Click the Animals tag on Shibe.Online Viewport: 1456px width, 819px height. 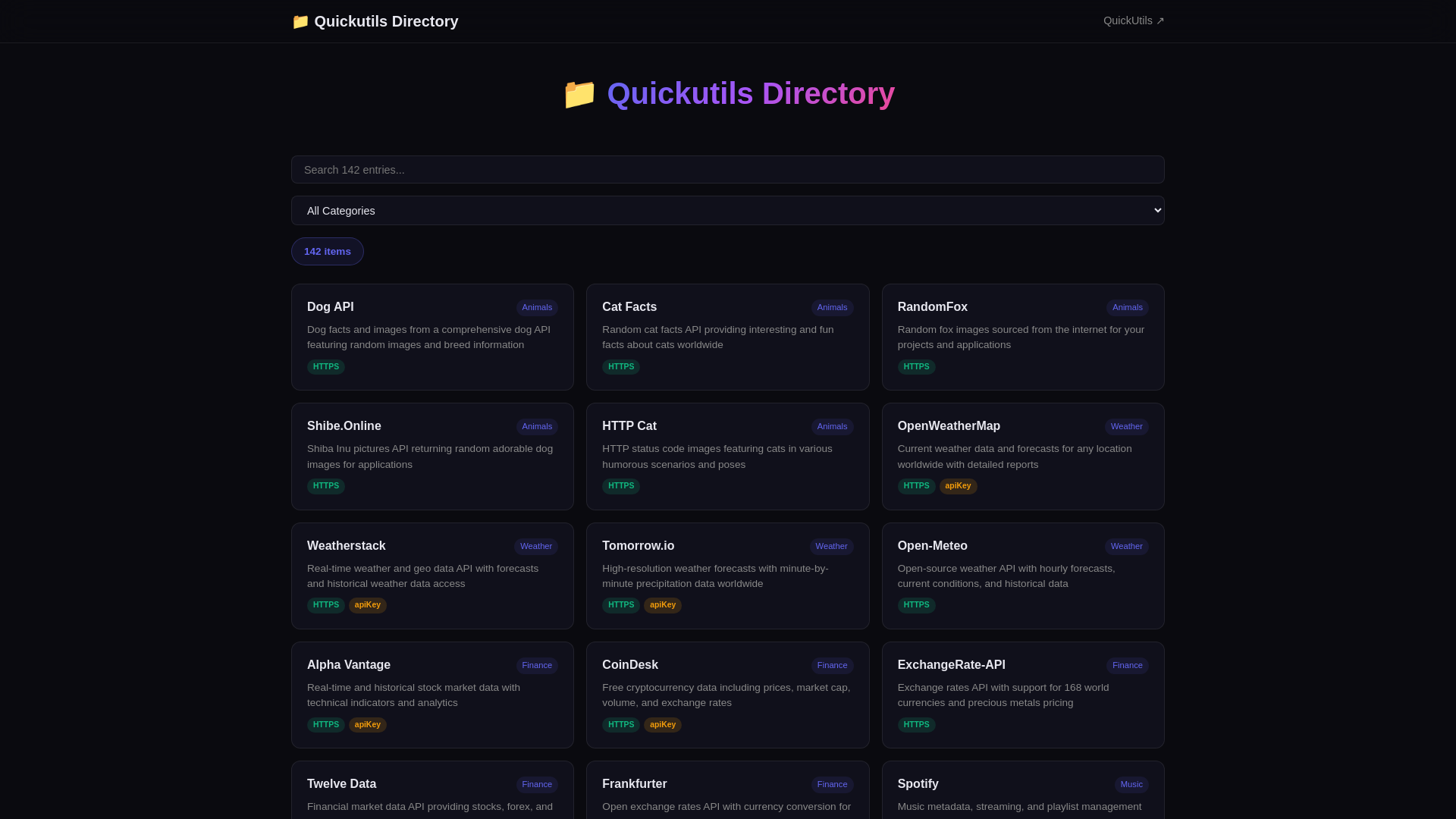537,427
